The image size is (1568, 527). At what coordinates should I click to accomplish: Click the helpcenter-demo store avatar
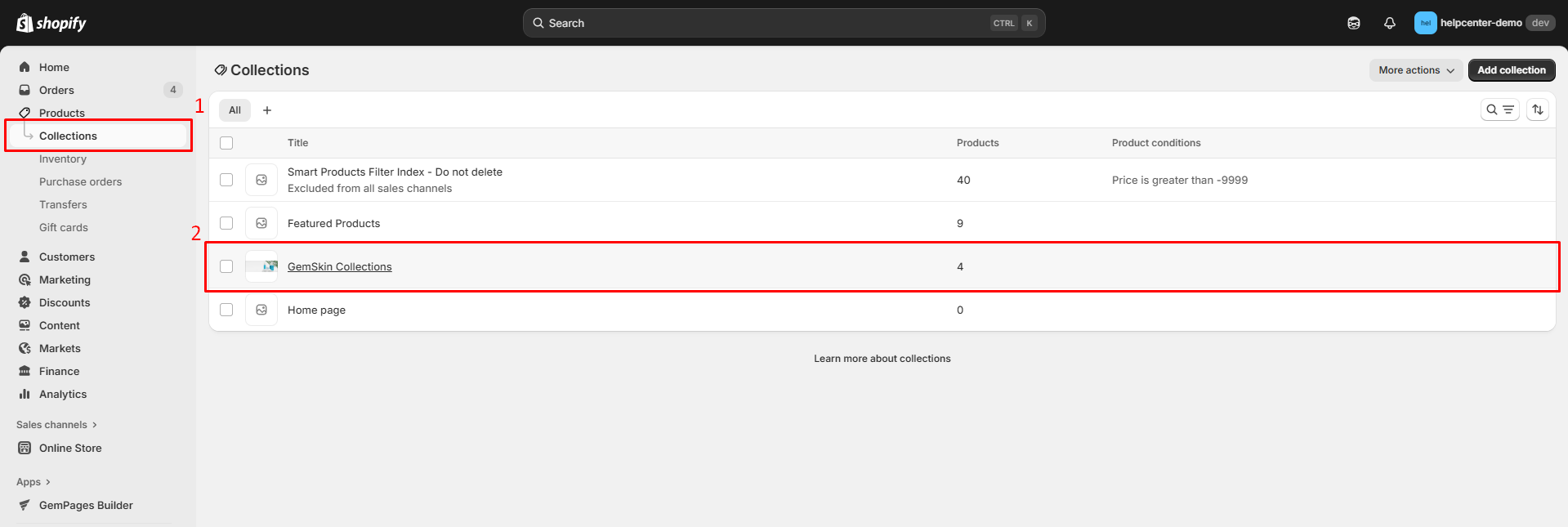(1425, 23)
